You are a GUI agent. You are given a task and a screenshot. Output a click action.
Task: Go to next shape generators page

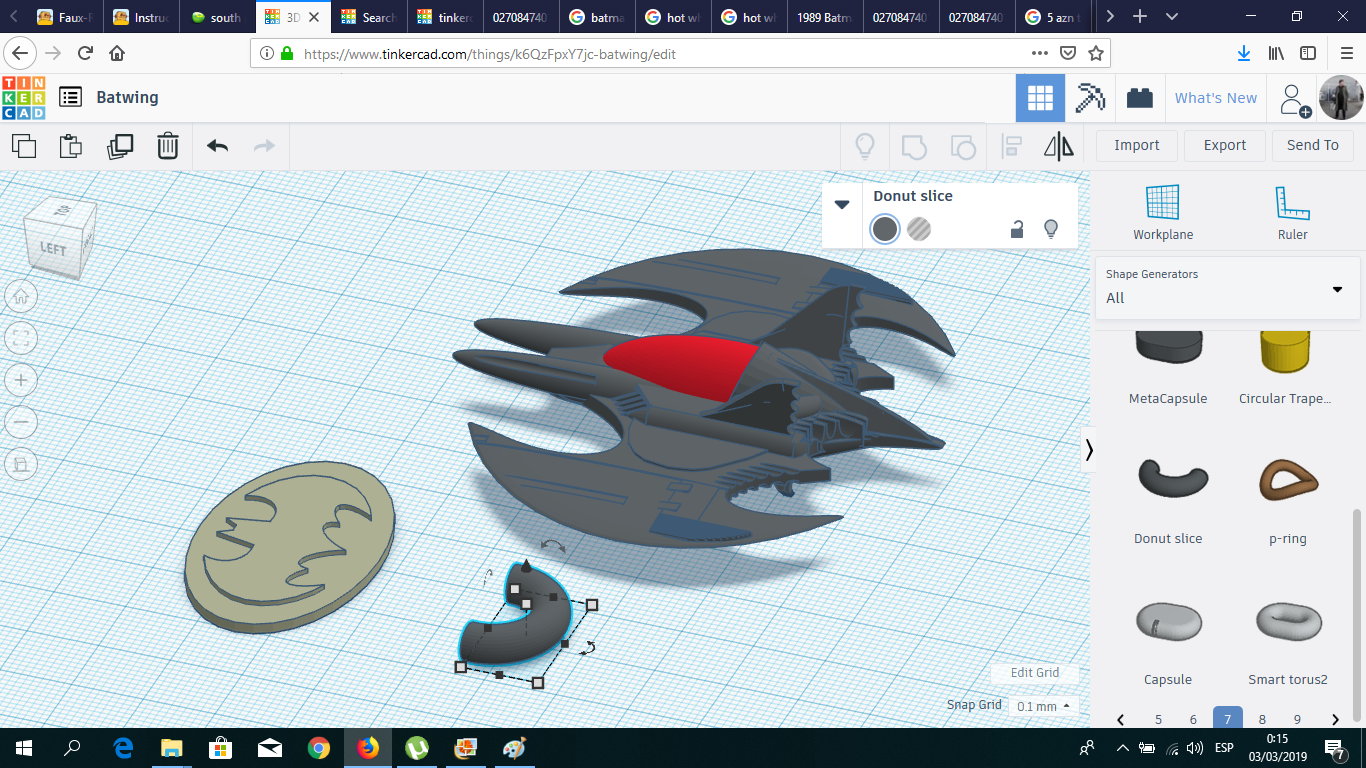tap(1335, 720)
